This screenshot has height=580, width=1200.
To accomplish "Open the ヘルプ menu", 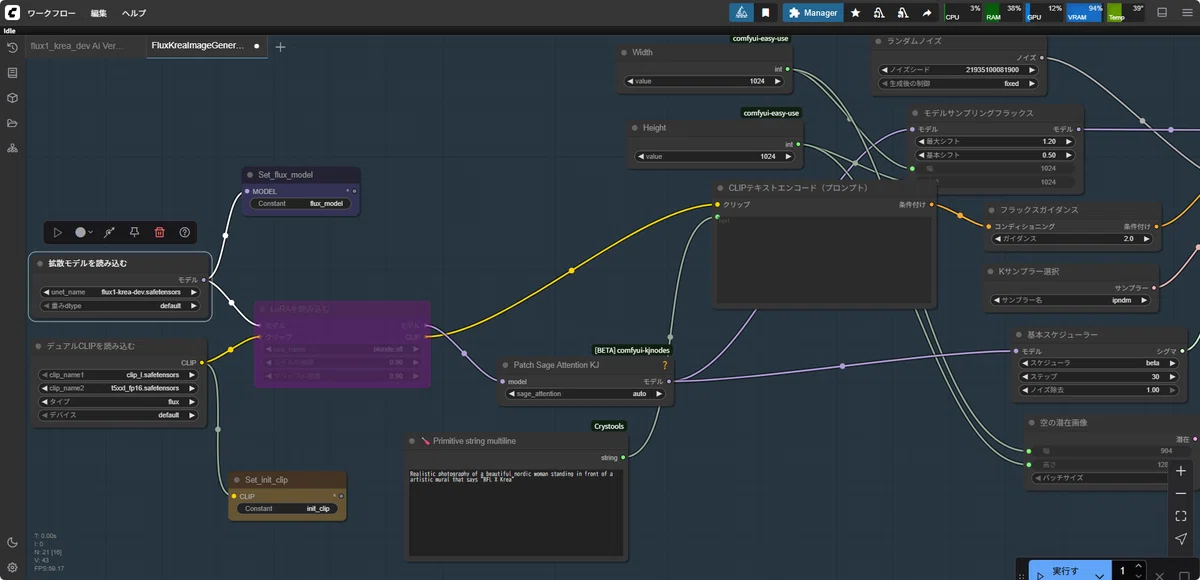I will coord(134,13).
